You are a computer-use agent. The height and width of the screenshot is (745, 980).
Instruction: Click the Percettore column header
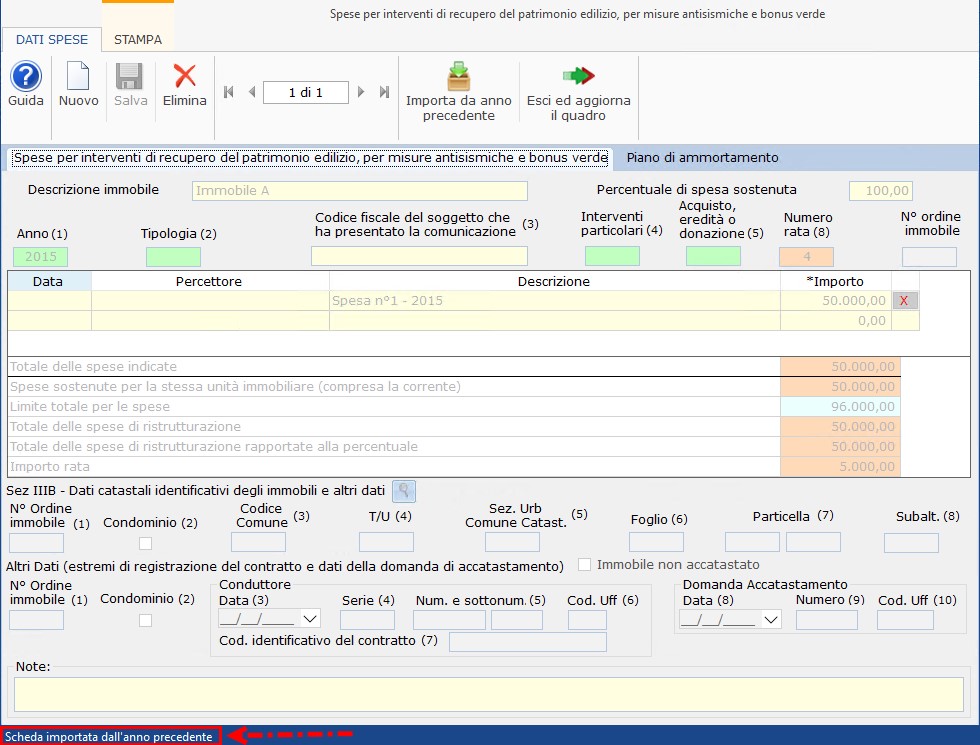click(210, 281)
